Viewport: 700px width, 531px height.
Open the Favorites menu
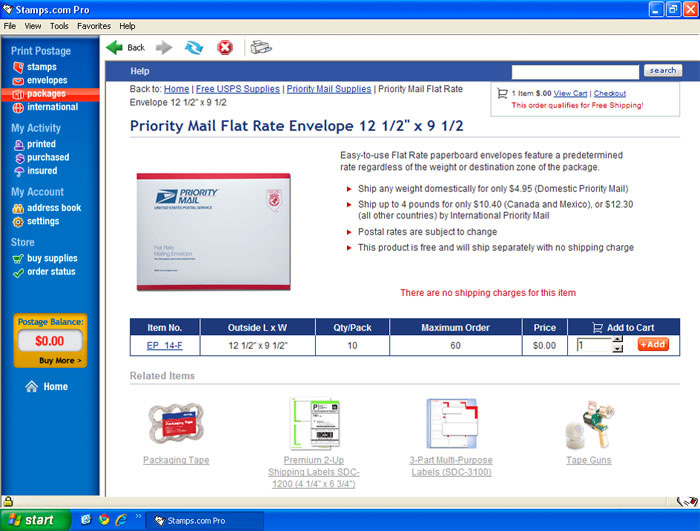[x=94, y=26]
